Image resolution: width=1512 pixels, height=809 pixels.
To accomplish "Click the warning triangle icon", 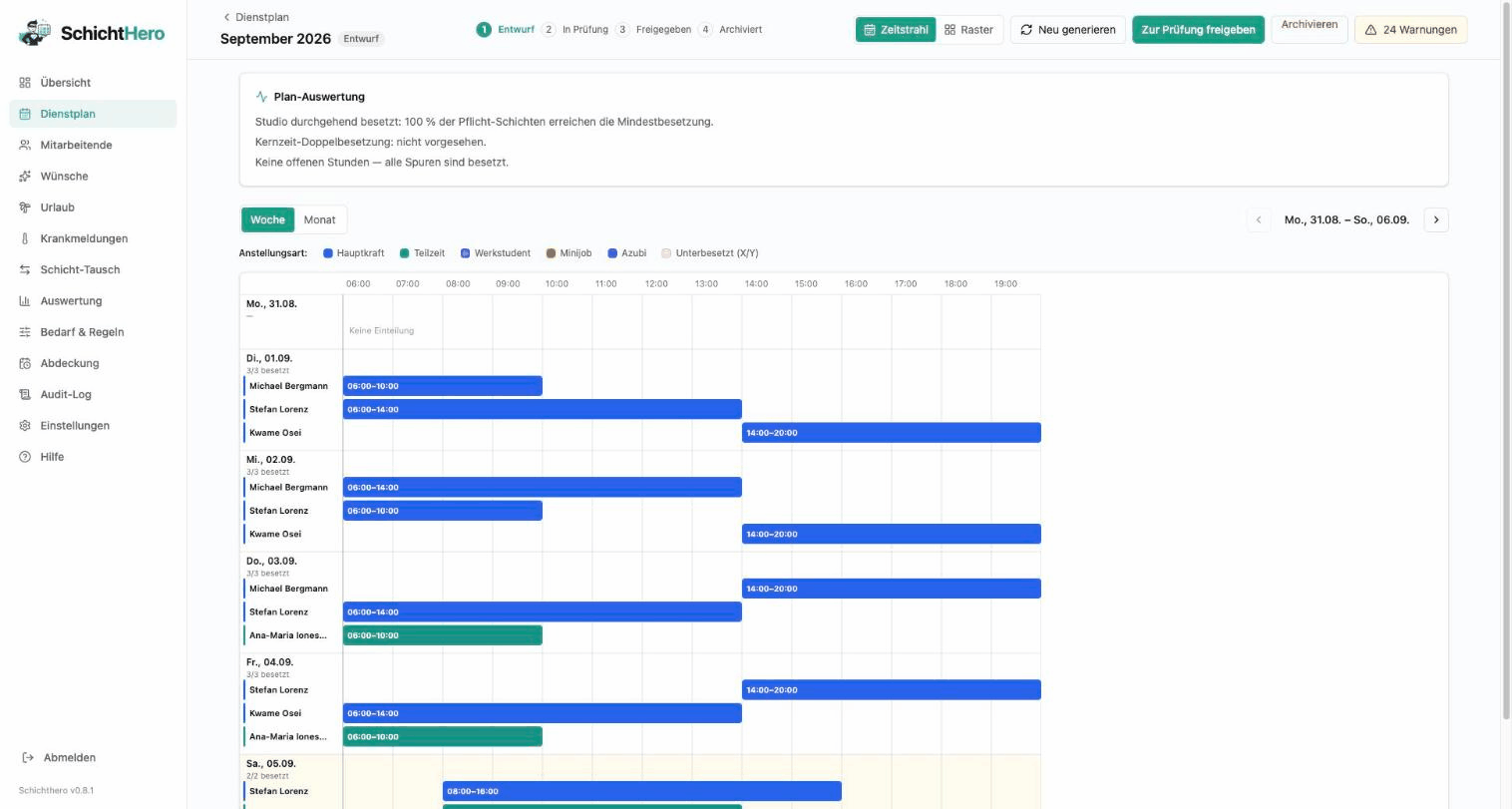I will (x=1371, y=30).
